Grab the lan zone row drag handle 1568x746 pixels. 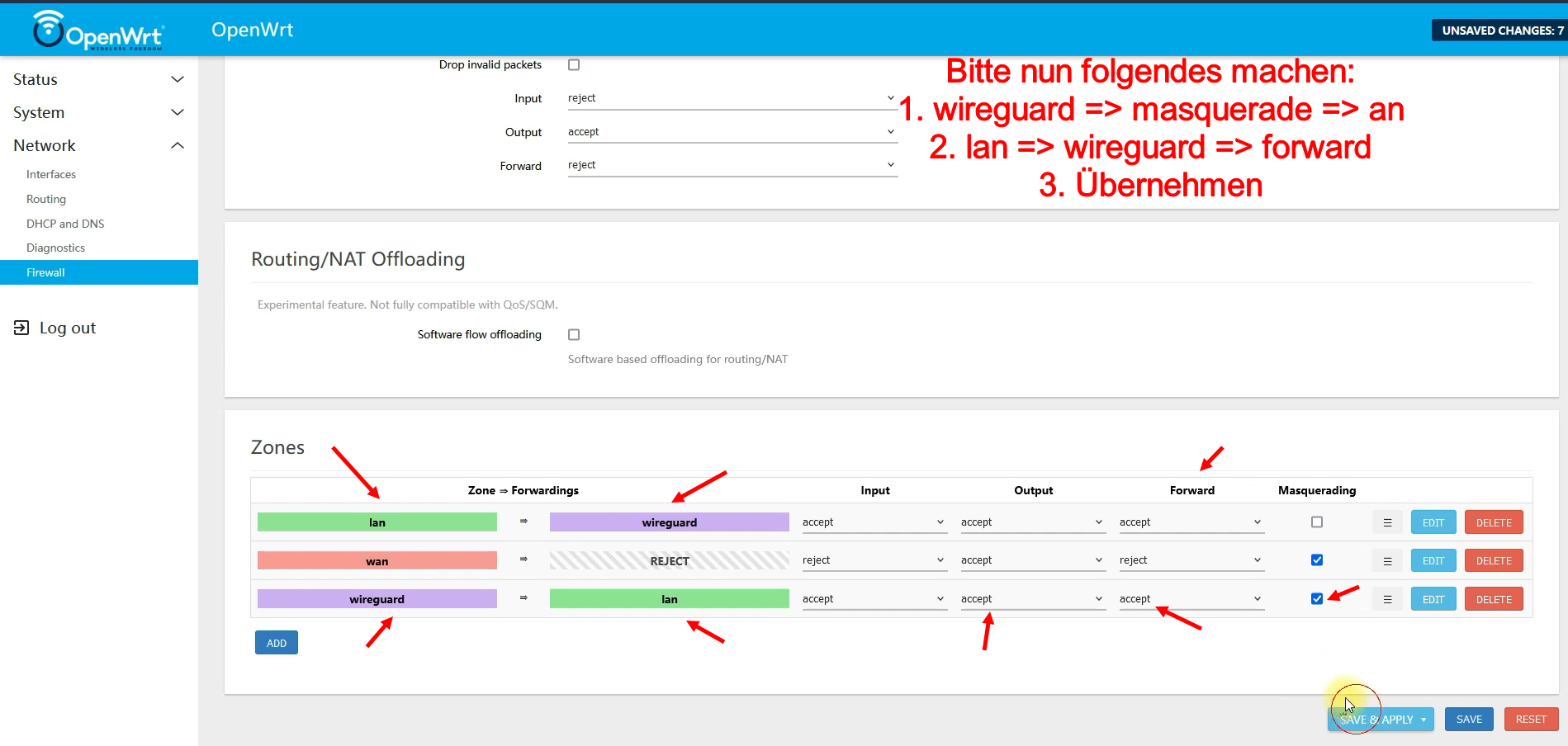tap(1387, 522)
